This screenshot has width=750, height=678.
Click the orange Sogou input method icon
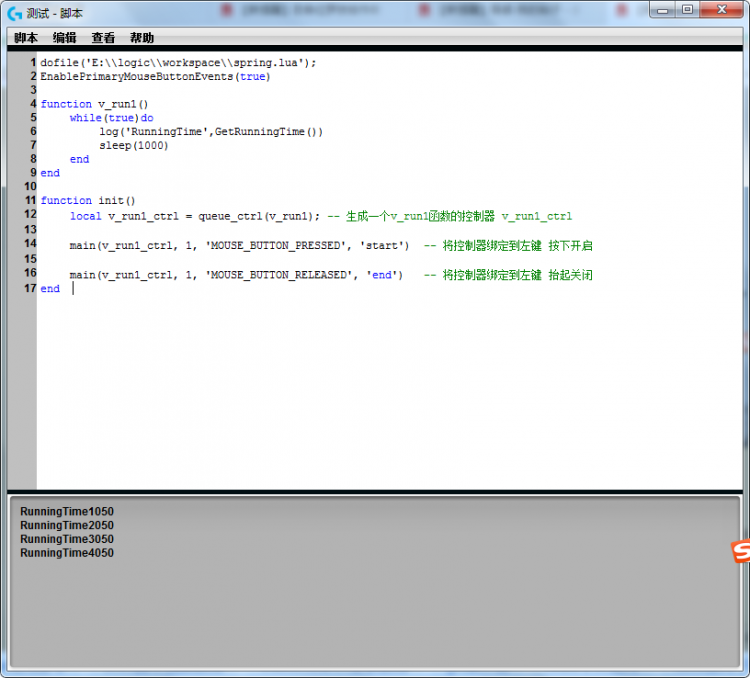click(x=740, y=550)
